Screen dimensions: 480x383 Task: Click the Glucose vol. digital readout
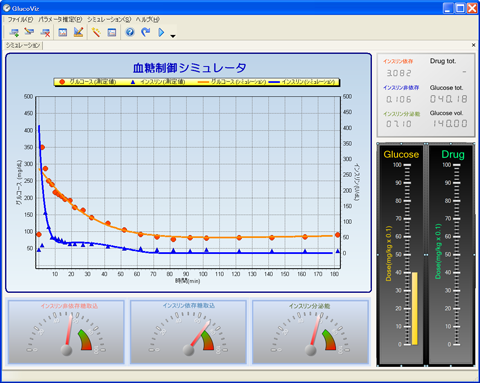(x=450, y=124)
